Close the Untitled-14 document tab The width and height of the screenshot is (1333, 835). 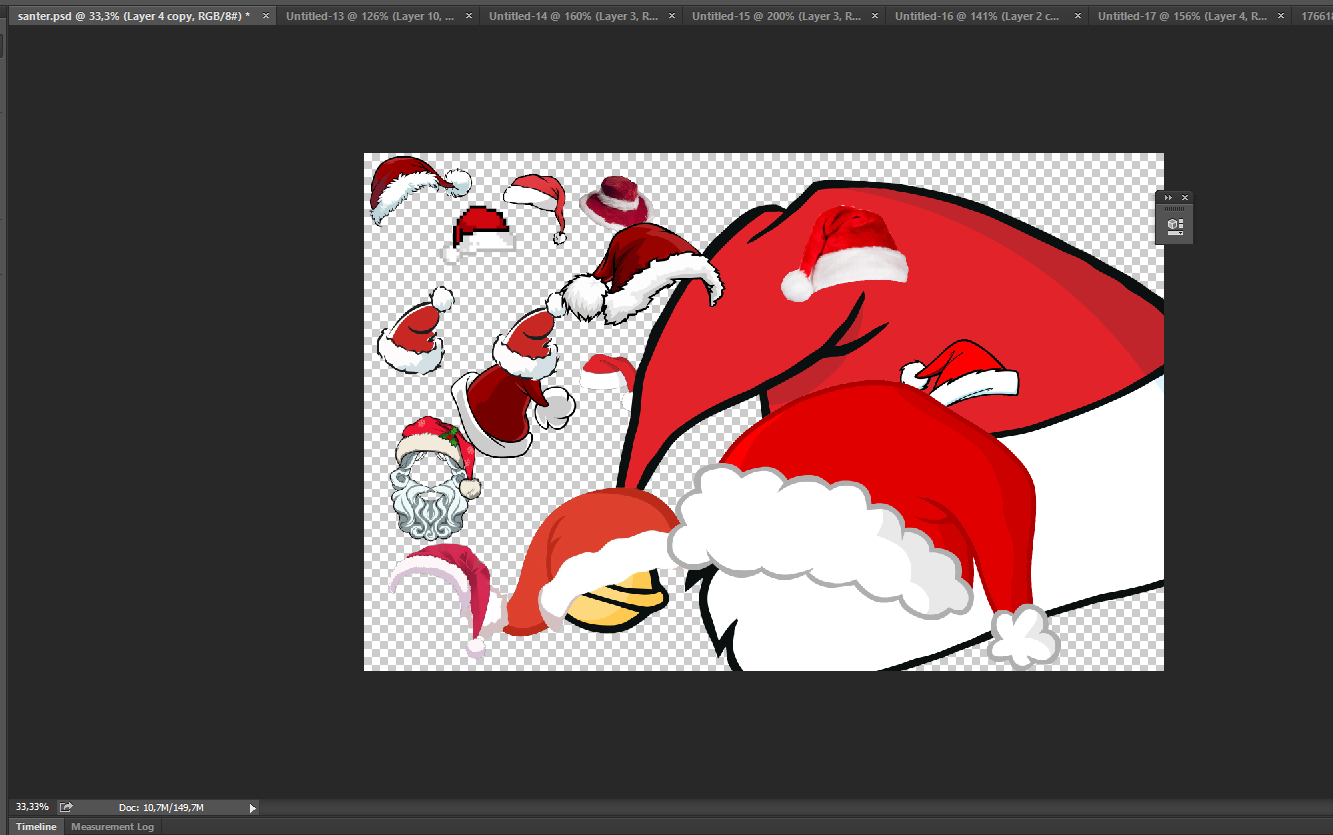672,16
